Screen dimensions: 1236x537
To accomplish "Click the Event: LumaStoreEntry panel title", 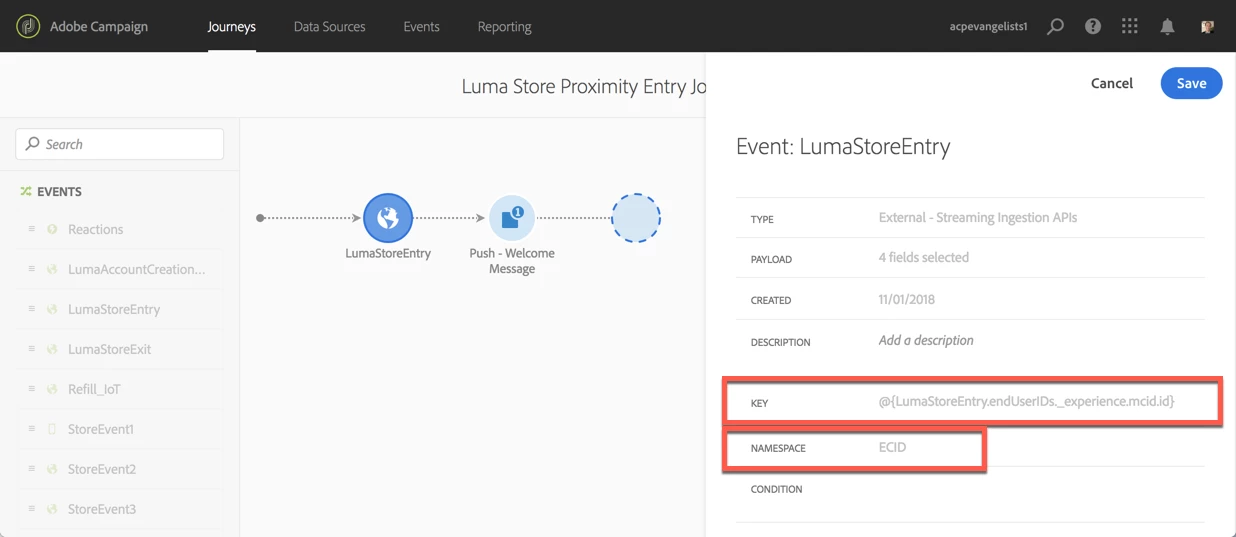I will point(843,147).
